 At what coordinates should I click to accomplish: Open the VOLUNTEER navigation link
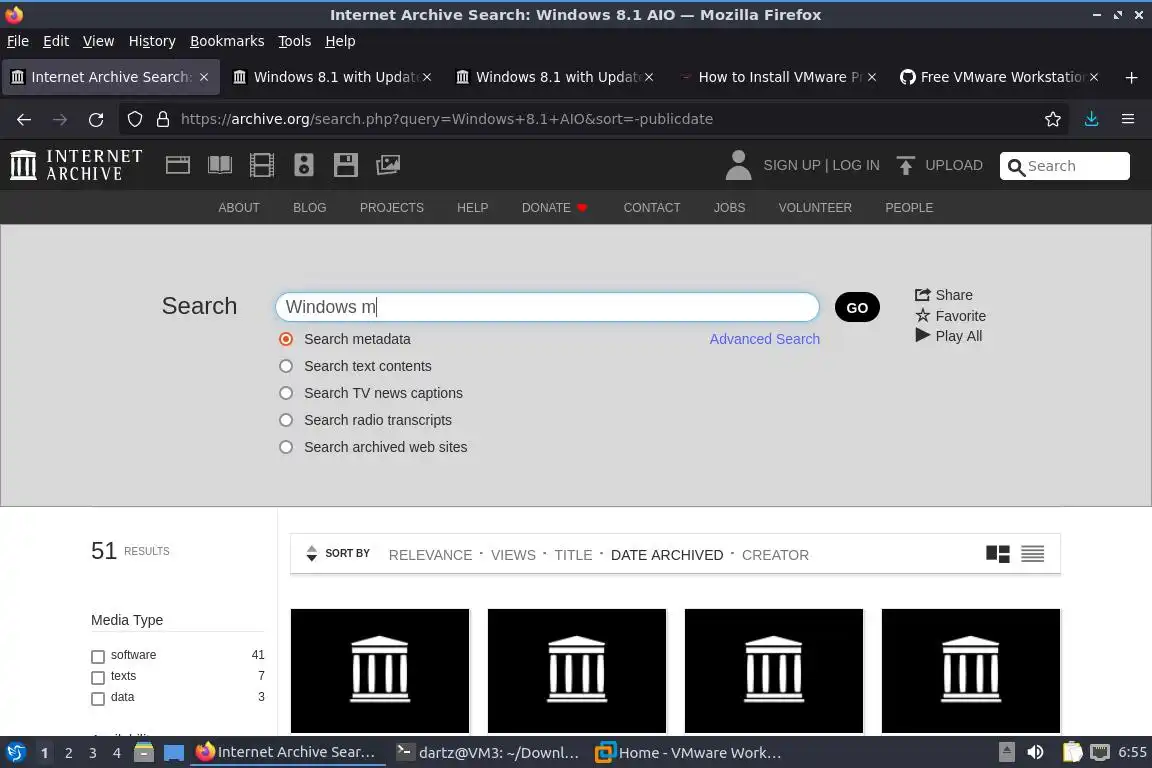pyautogui.click(x=815, y=208)
